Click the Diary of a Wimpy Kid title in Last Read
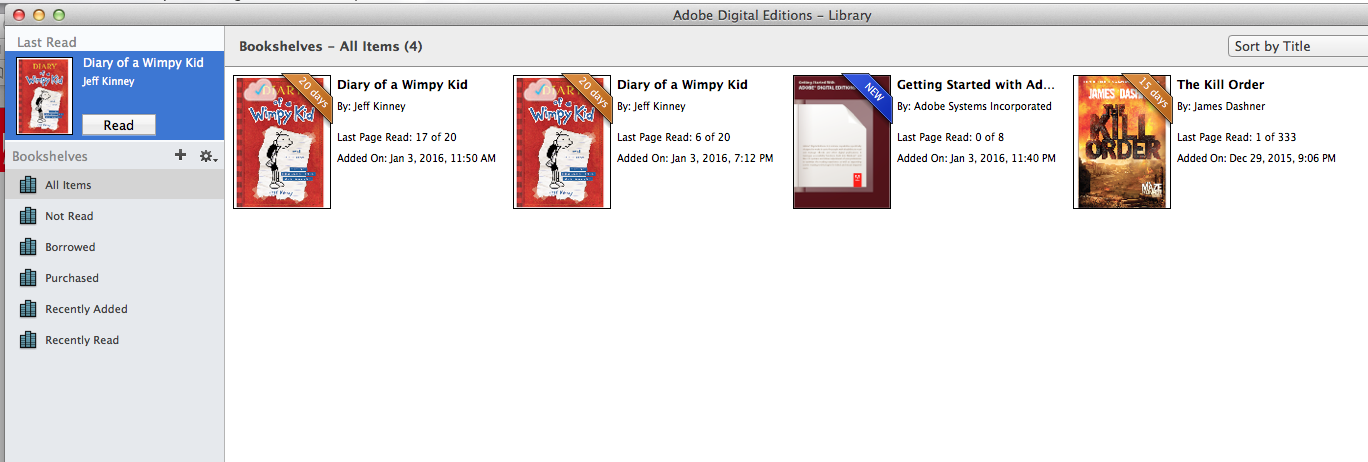Image resolution: width=1368 pixels, height=462 pixels. (143, 63)
